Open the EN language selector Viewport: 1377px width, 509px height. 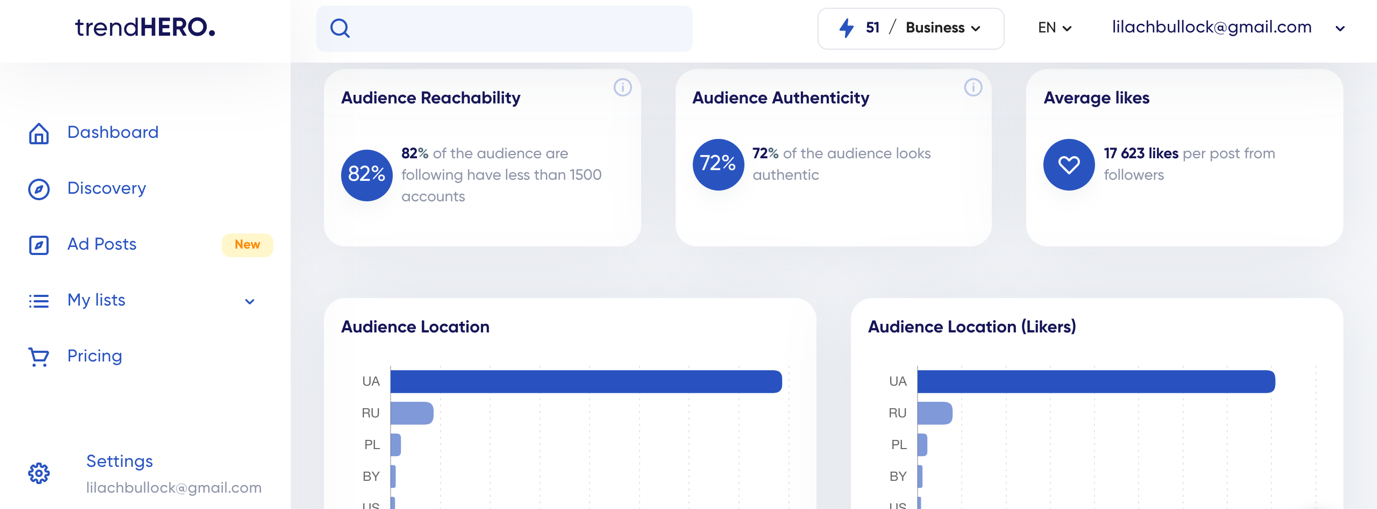[x=1055, y=28]
